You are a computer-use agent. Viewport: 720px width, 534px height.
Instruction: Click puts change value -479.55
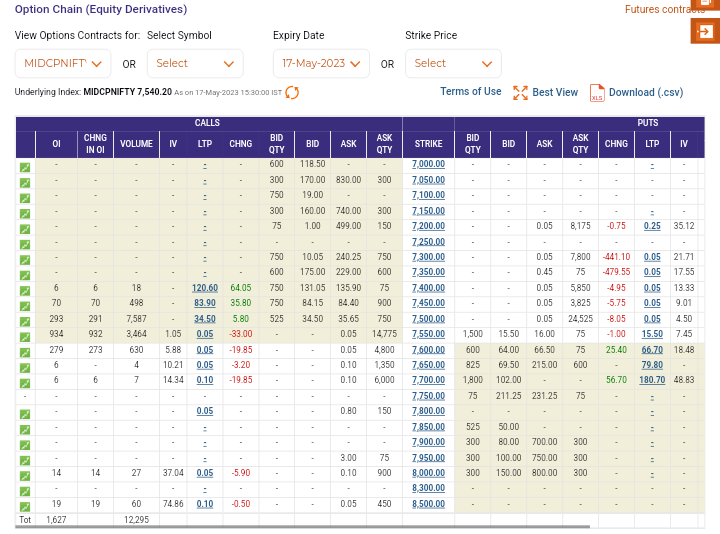(616, 272)
